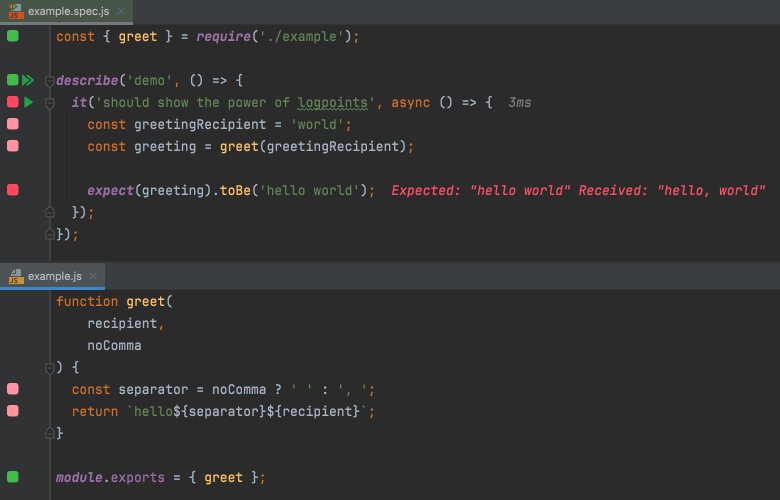Click the 'demo' string literal
The height and width of the screenshot is (500, 780).
tap(149, 81)
